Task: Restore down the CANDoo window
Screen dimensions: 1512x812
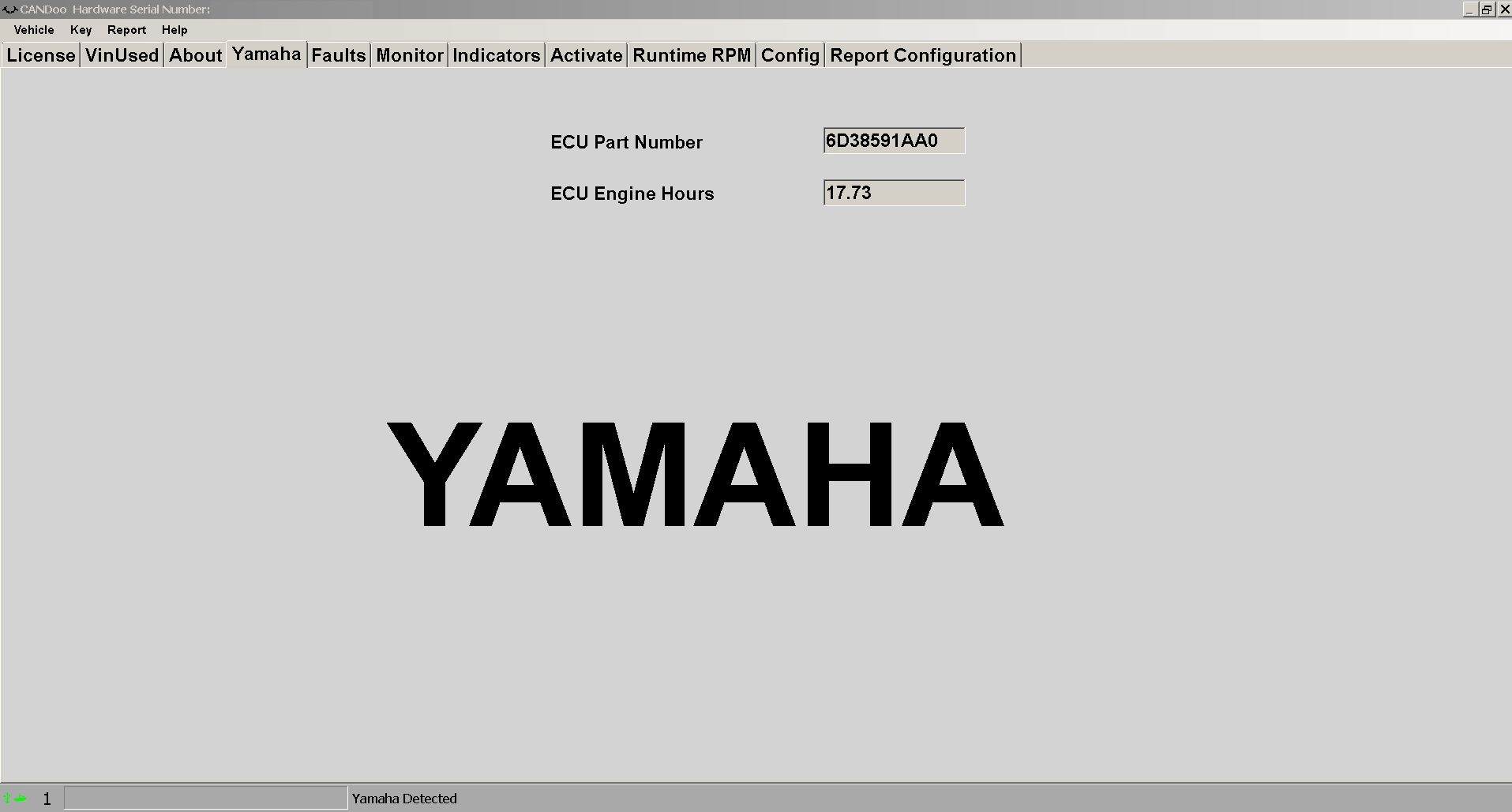Action: (1487, 9)
